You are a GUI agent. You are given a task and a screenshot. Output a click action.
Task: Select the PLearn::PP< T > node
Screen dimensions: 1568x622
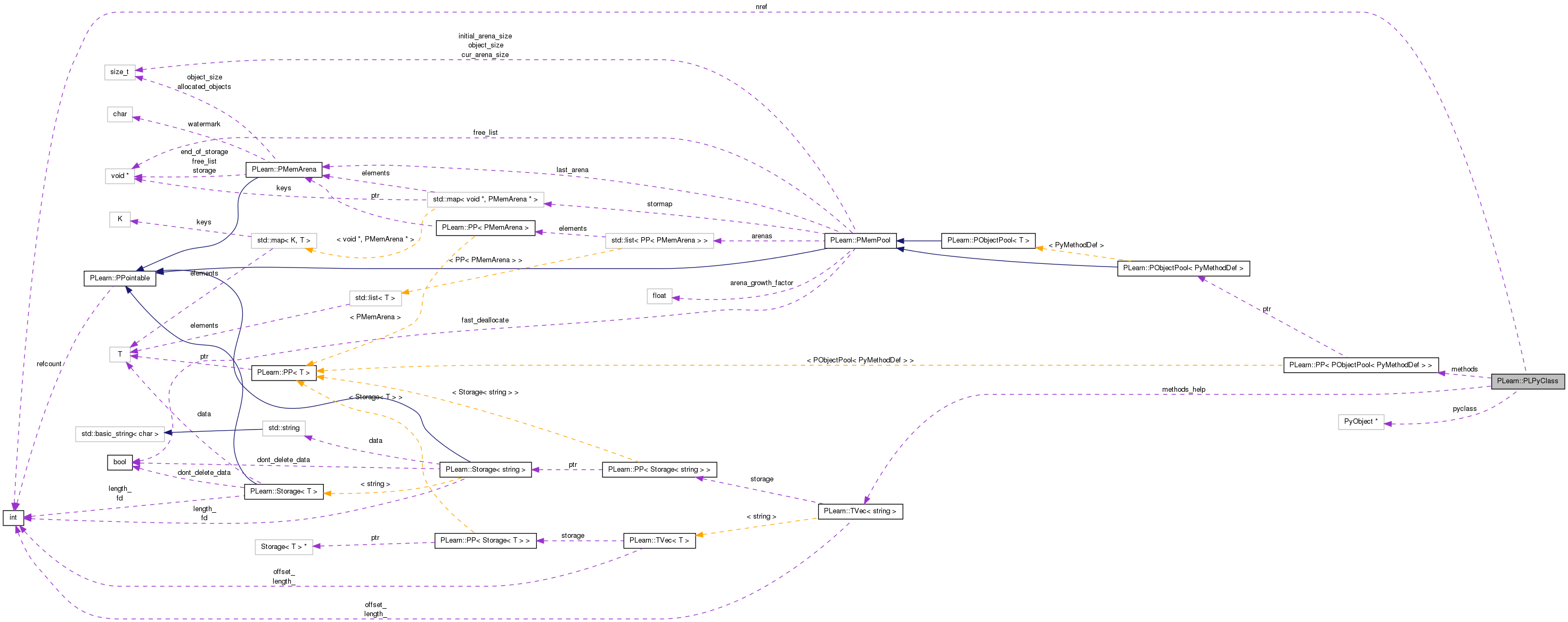pos(284,372)
